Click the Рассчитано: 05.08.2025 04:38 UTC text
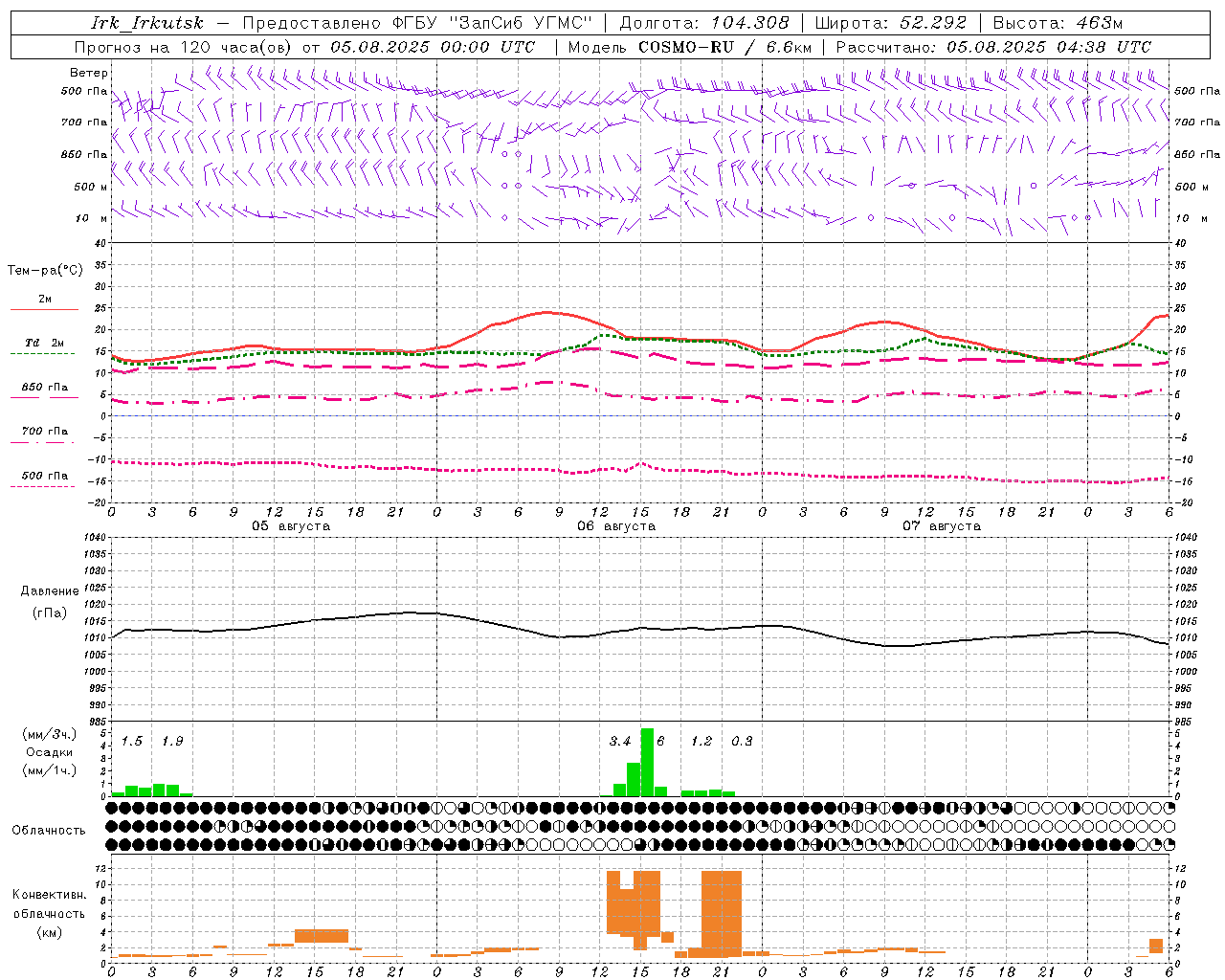Screen dimensions: 1225x980 coord(993,47)
